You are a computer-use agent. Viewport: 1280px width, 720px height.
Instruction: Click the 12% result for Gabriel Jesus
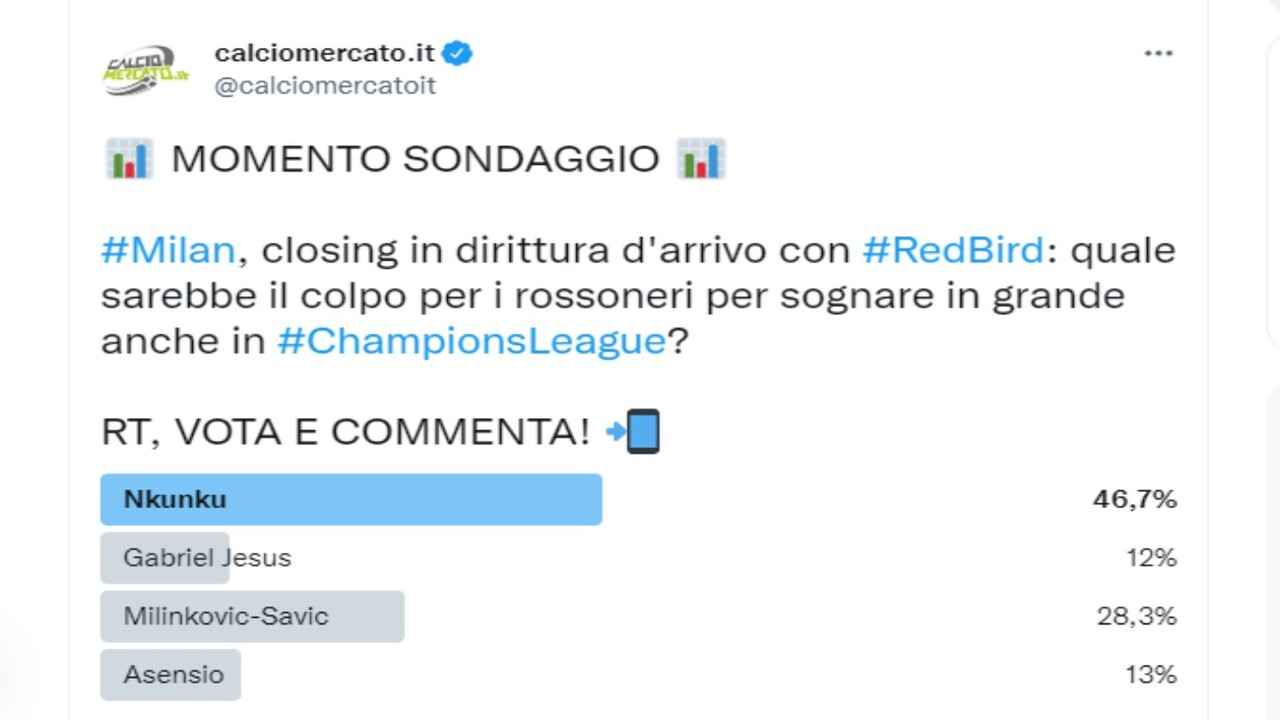pyautogui.click(x=1151, y=557)
